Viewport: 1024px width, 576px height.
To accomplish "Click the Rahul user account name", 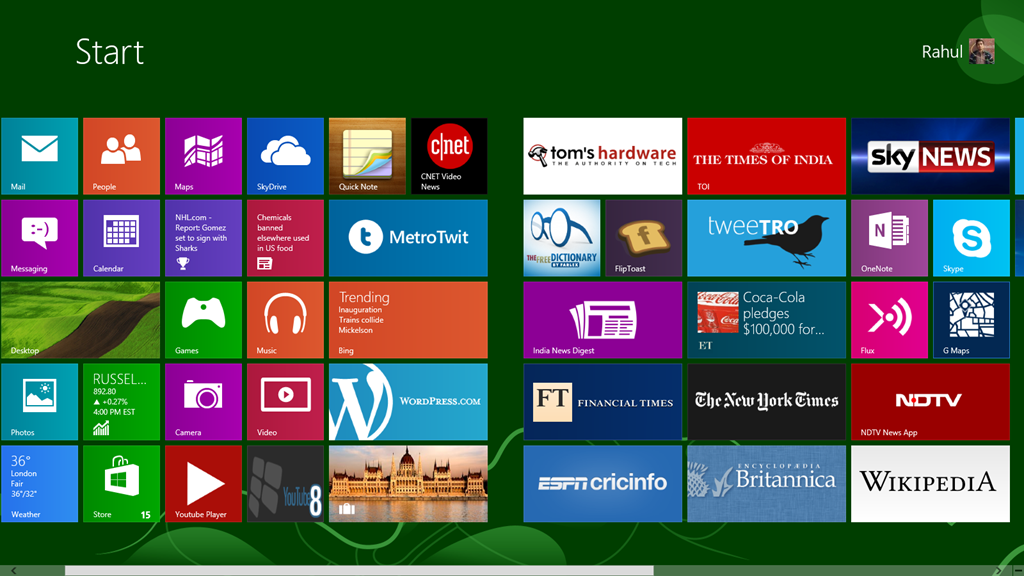I will (x=942, y=52).
